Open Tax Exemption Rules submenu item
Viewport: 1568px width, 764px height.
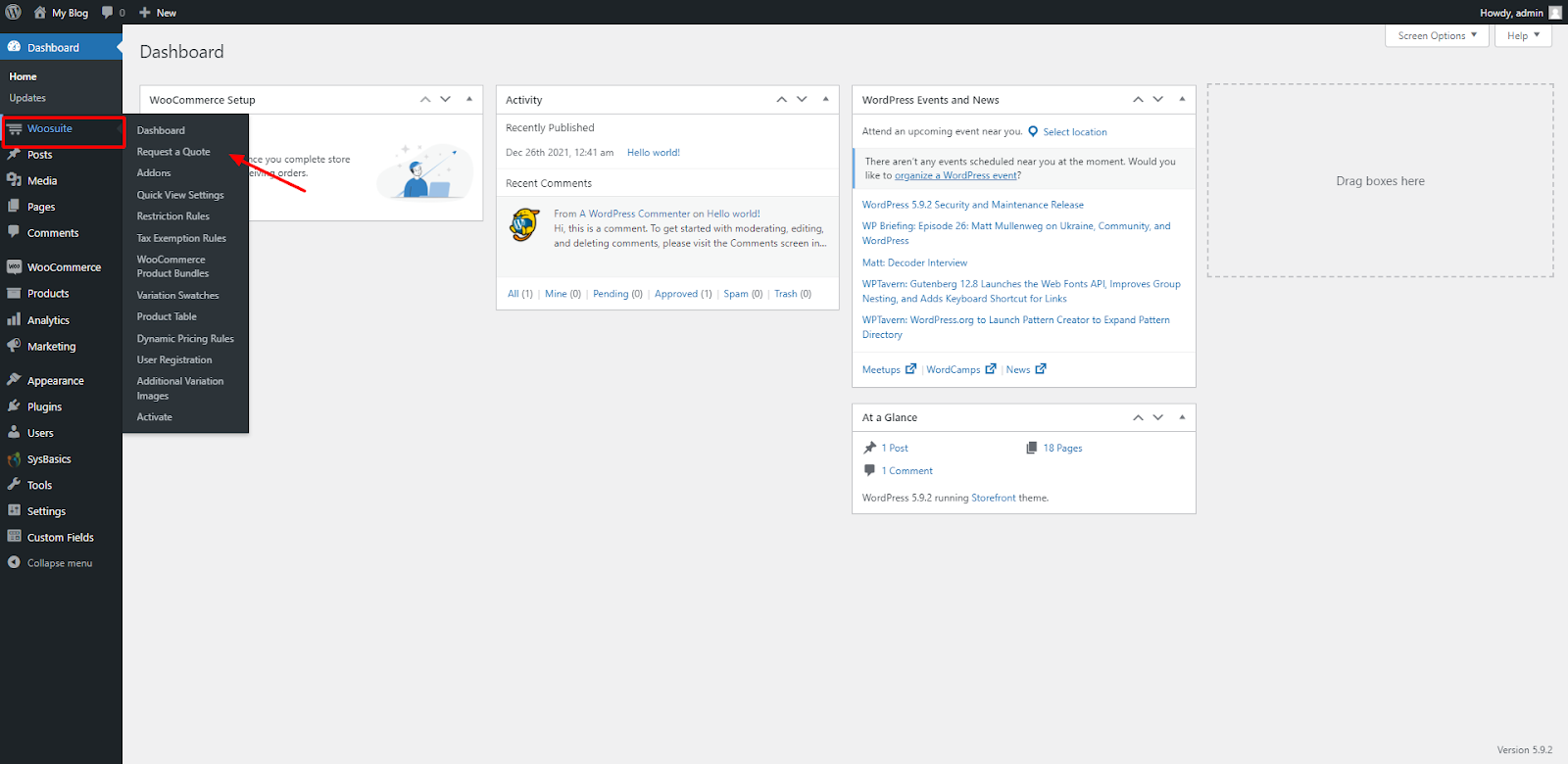181,238
